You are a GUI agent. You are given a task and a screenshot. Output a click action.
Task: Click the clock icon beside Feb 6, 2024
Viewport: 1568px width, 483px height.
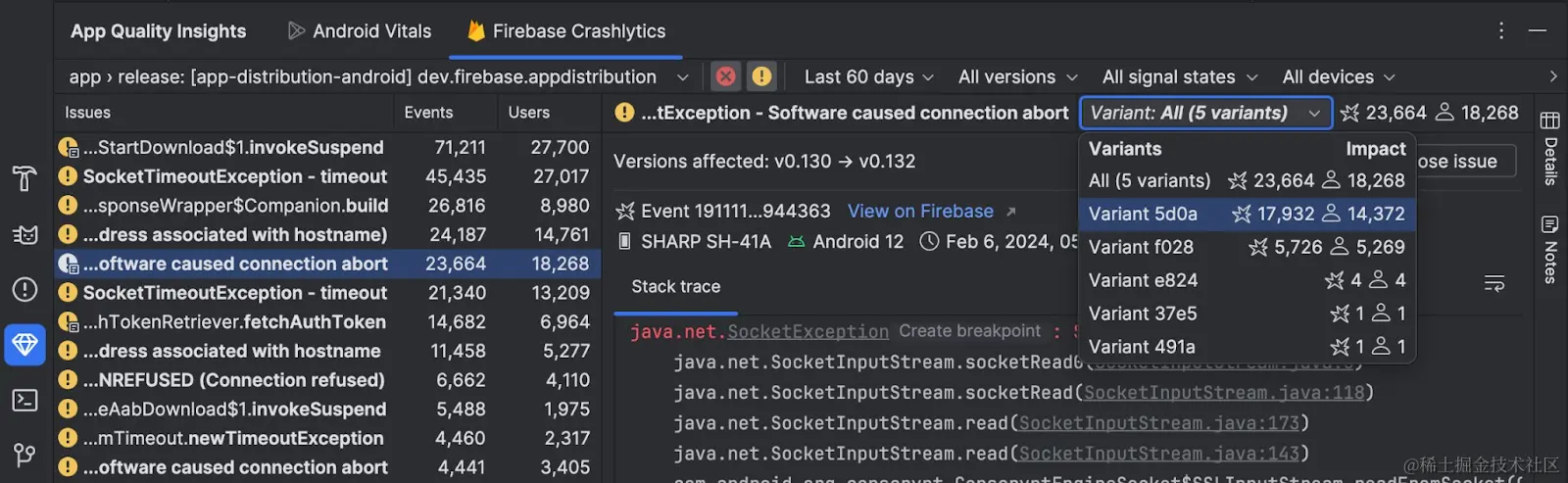click(929, 241)
